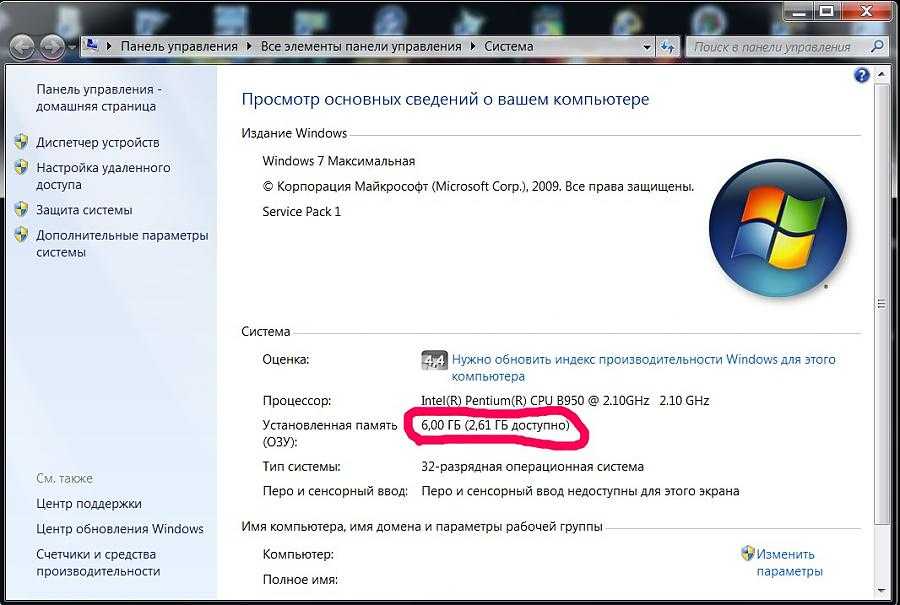Click the Windows logo image

click(x=778, y=228)
